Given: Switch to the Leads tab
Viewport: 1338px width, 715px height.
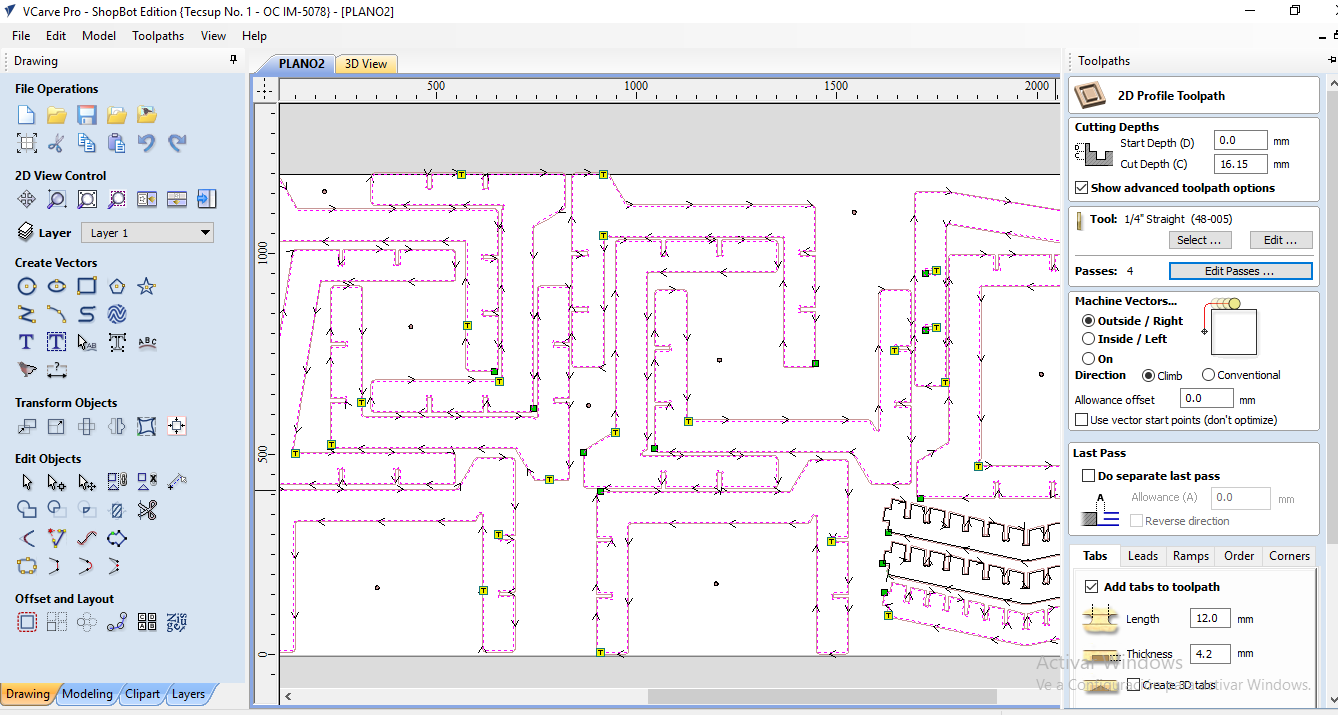Looking at the screenshot, I should click(1143, 556).
